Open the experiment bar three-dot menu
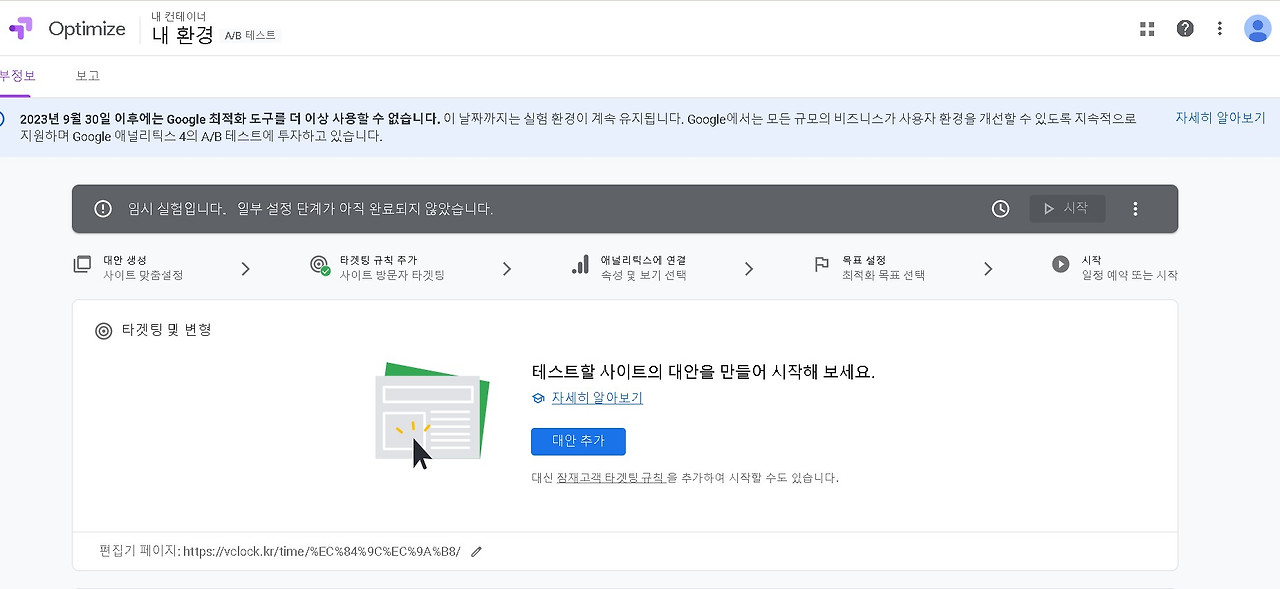 click(x=1135, y=209)
